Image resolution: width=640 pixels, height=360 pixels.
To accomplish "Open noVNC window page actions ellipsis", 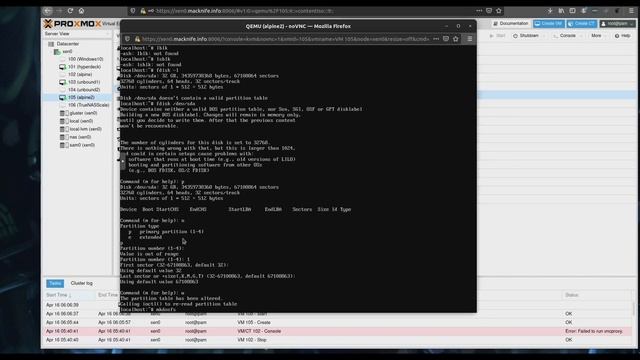I will tap(436, 39).
